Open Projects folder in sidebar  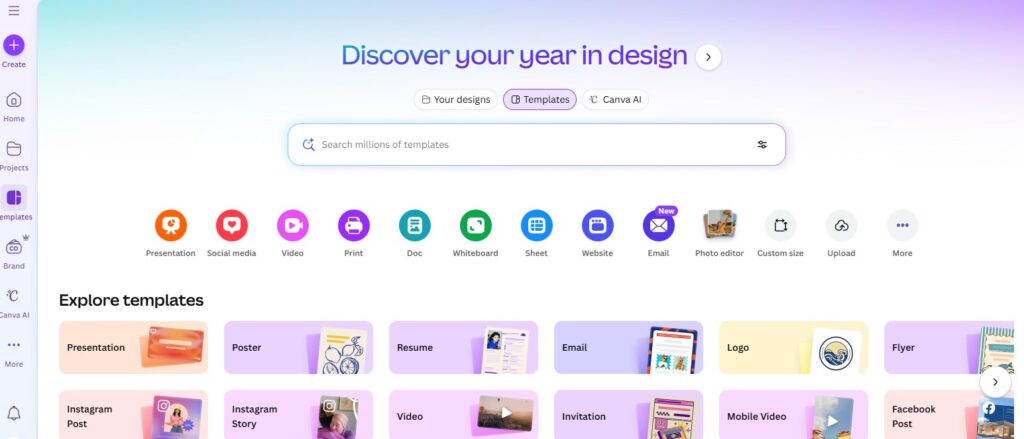[x=14, y=155]
